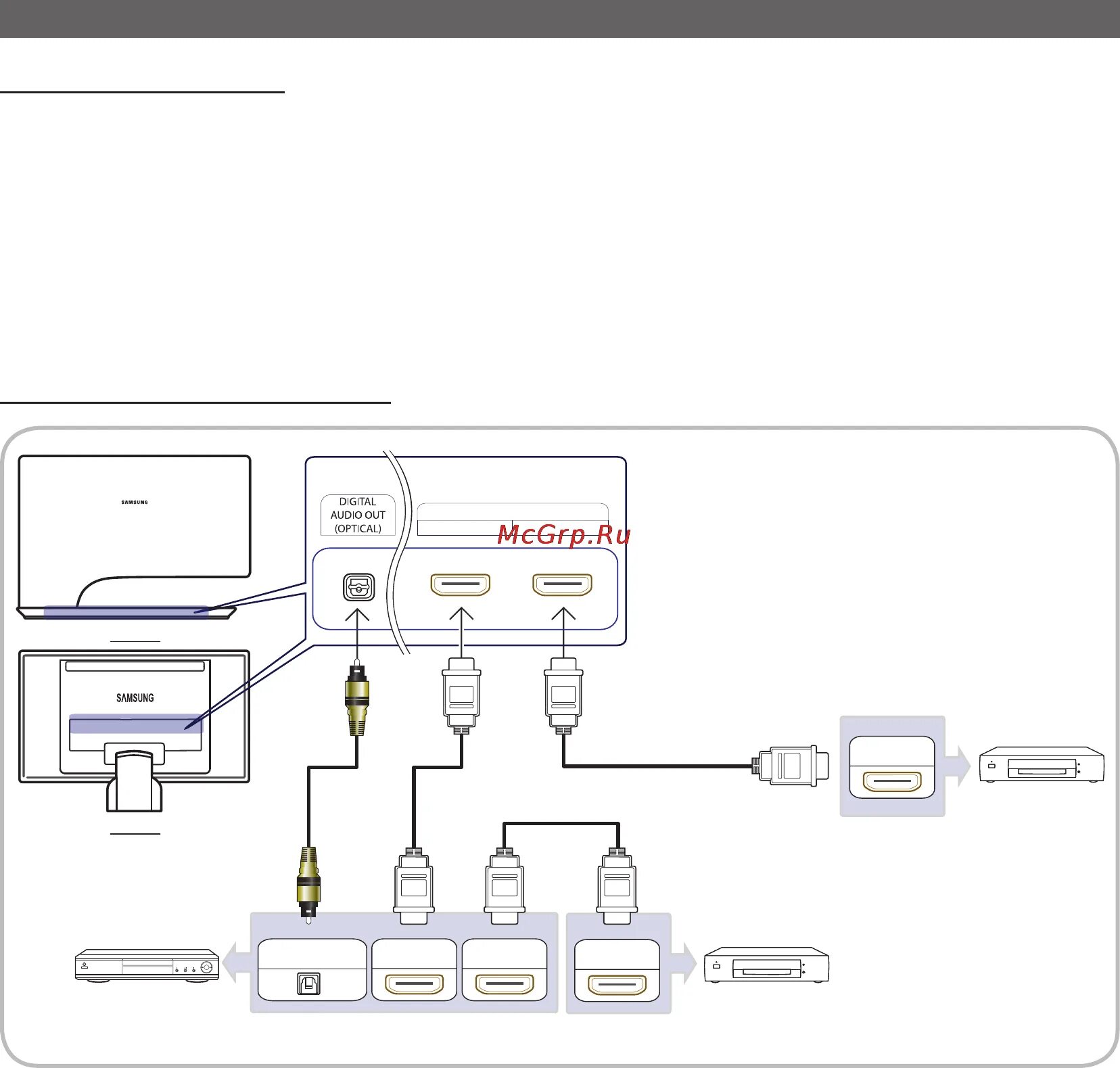This screenshot has width=1120, height=1068.
Task: Click the HDMI plug under the left TV HDMI port
Action: (x=461, y=696)
